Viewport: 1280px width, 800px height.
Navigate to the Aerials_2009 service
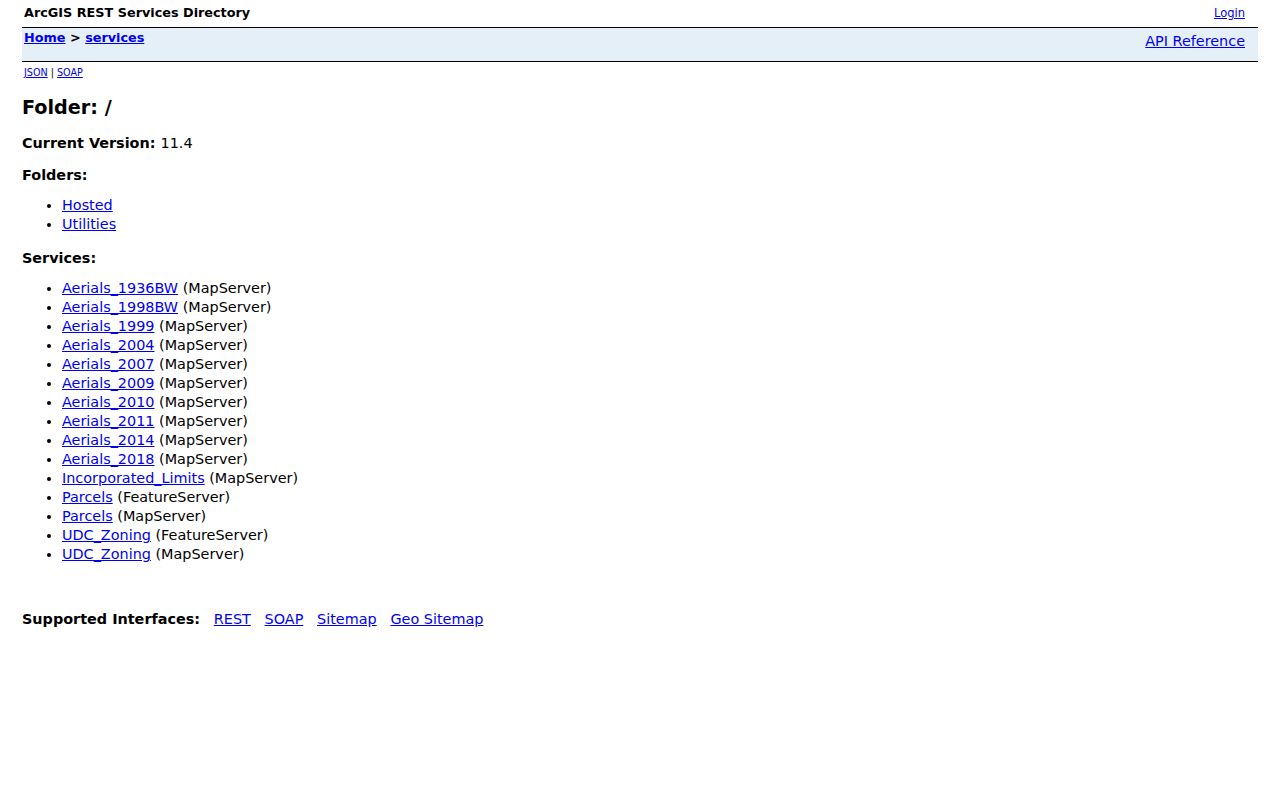point(108,383)
